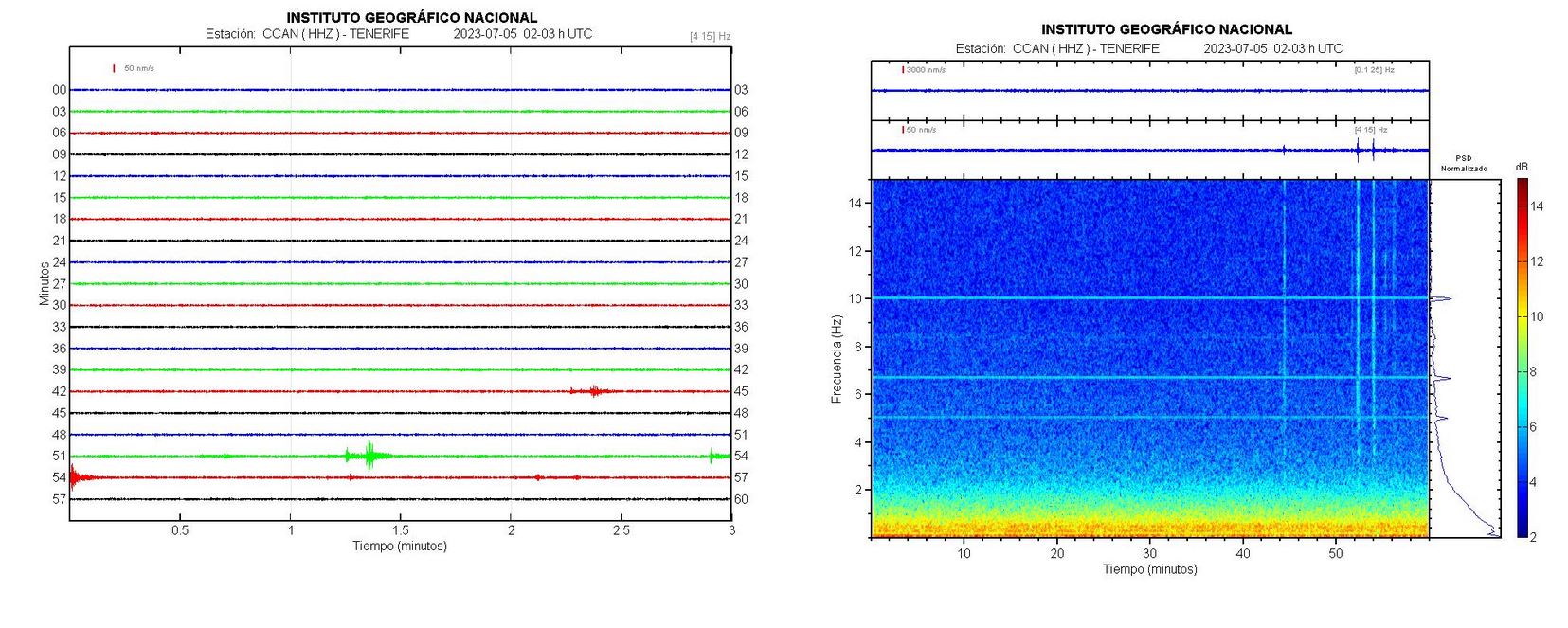Image resolution: width=1568 pixels, height=628 pixels.
Task: Click the spike in the filtered trace above the spectrogram
Action: click(1358, 150)
